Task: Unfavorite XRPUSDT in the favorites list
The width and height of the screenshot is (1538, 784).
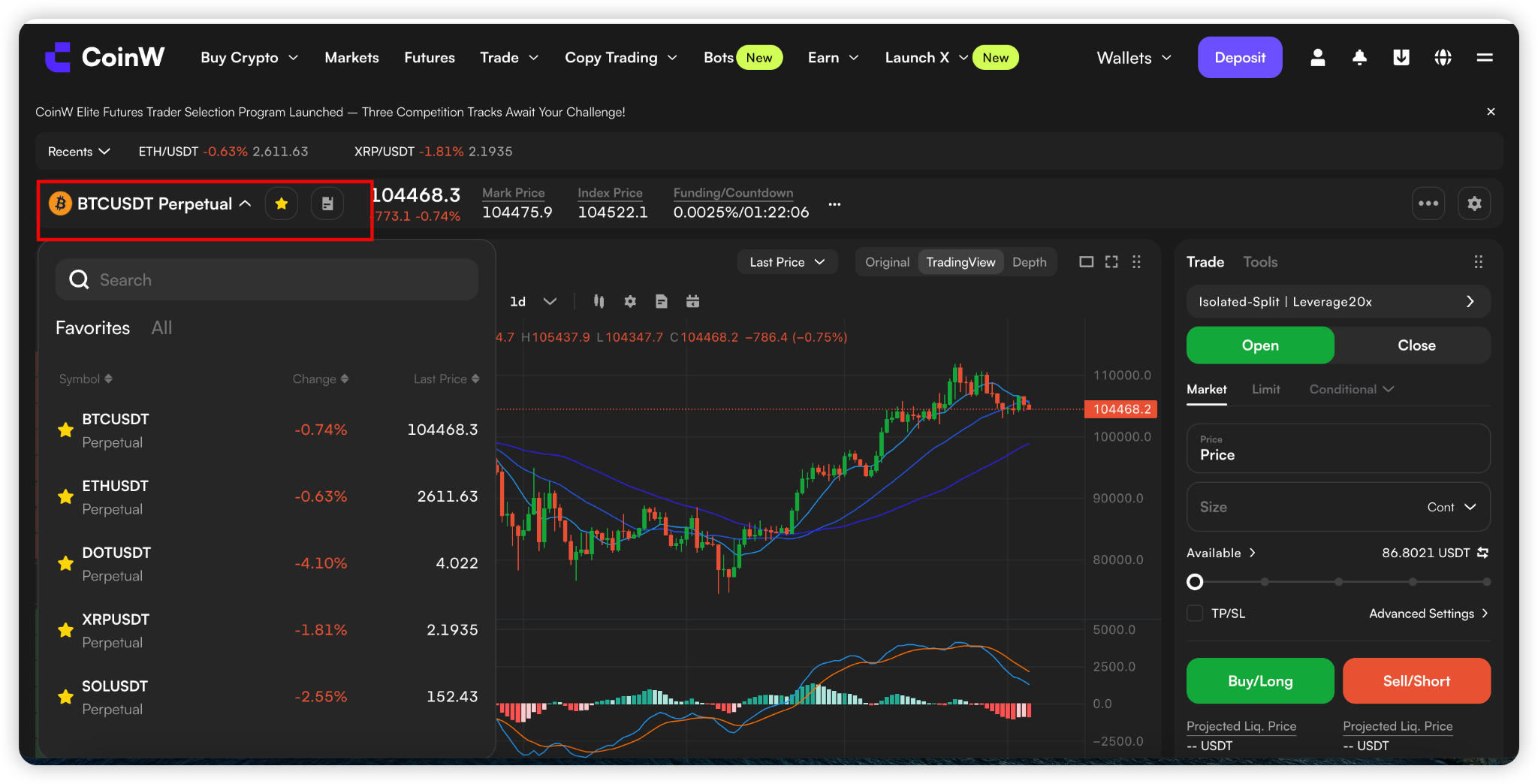Action: [x=66, y=631]
